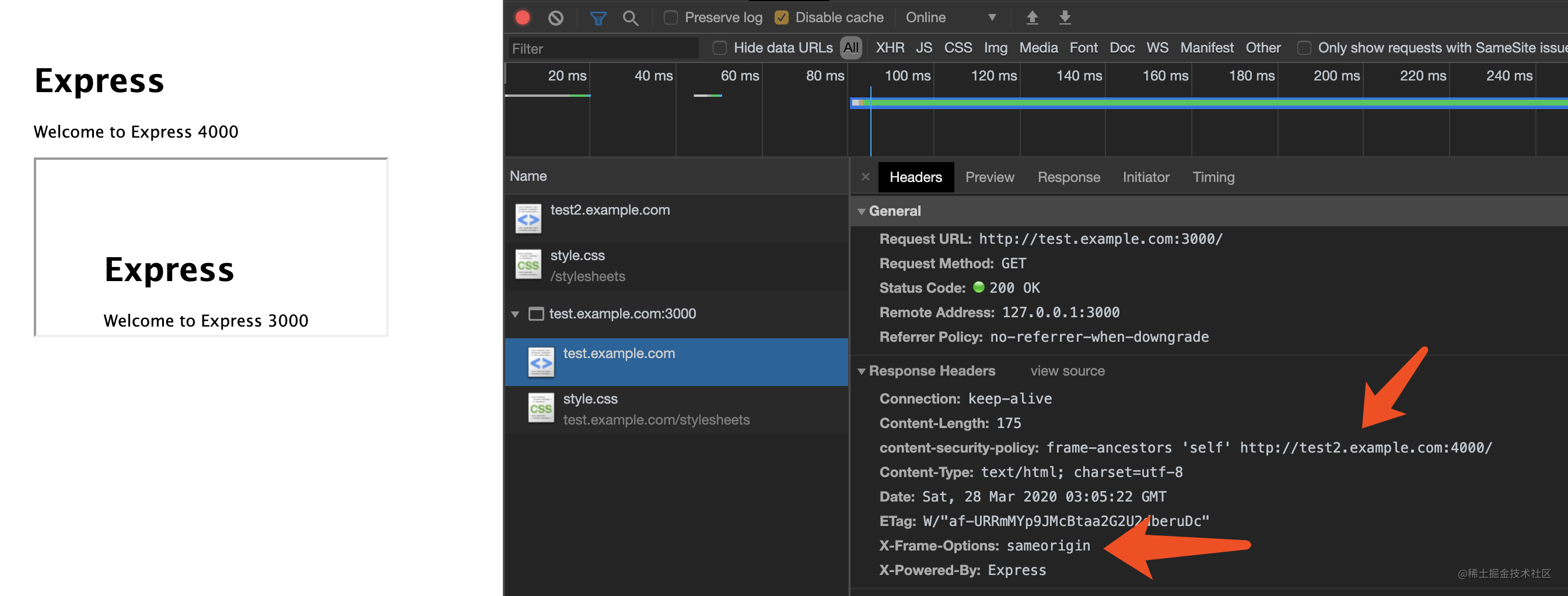Image resolution: width=1568 pixels, height=596 pixels.
Task: Check Hide data URLs
Action: pos(719,47)
